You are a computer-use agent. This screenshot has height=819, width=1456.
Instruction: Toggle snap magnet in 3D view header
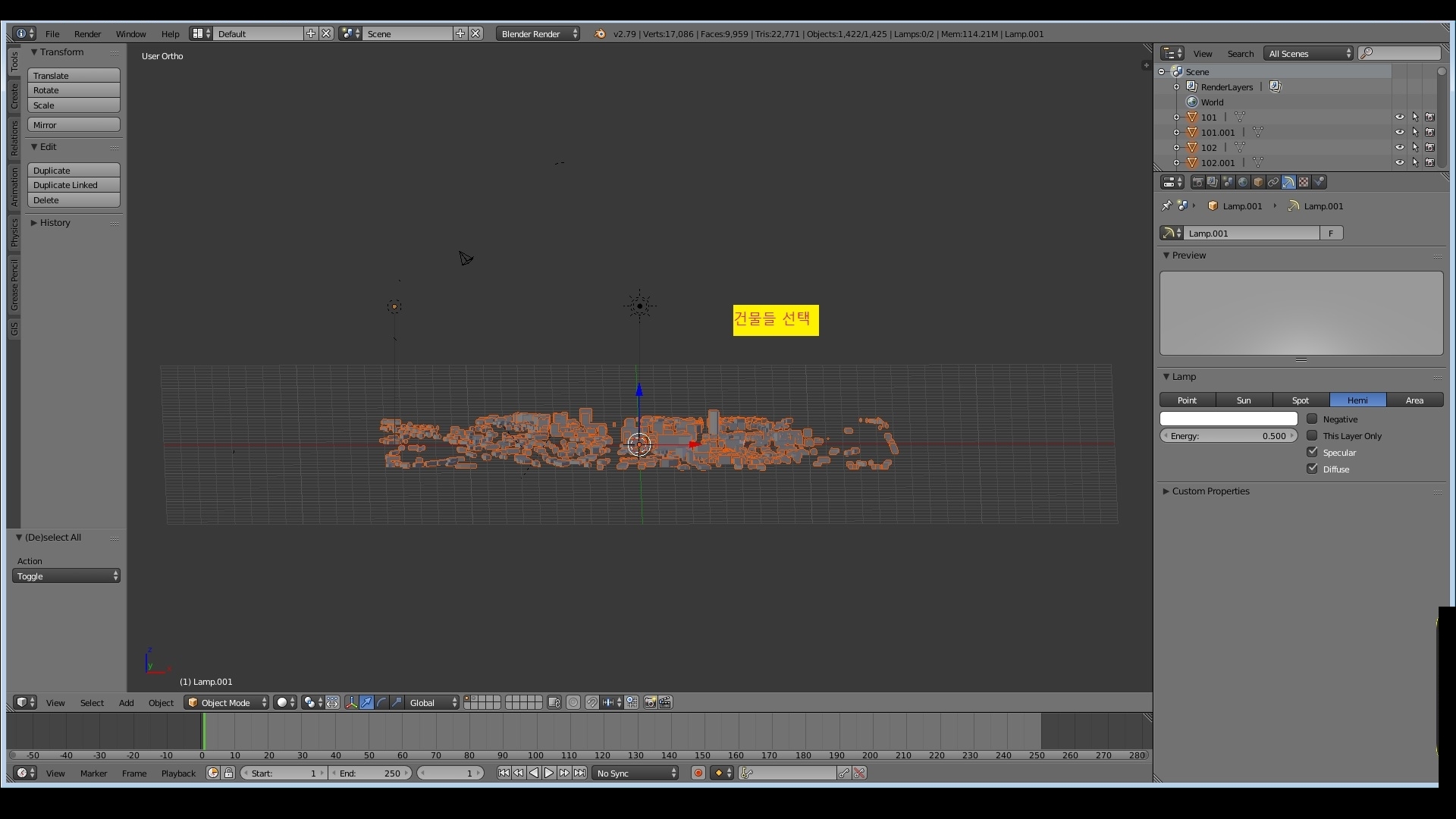(x=591, y=703)
